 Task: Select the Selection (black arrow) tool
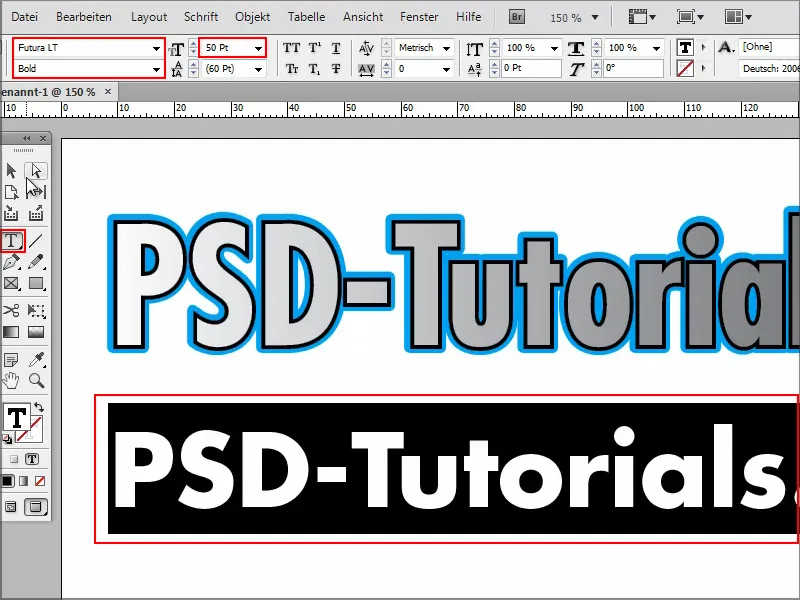[x=11, y=170]
